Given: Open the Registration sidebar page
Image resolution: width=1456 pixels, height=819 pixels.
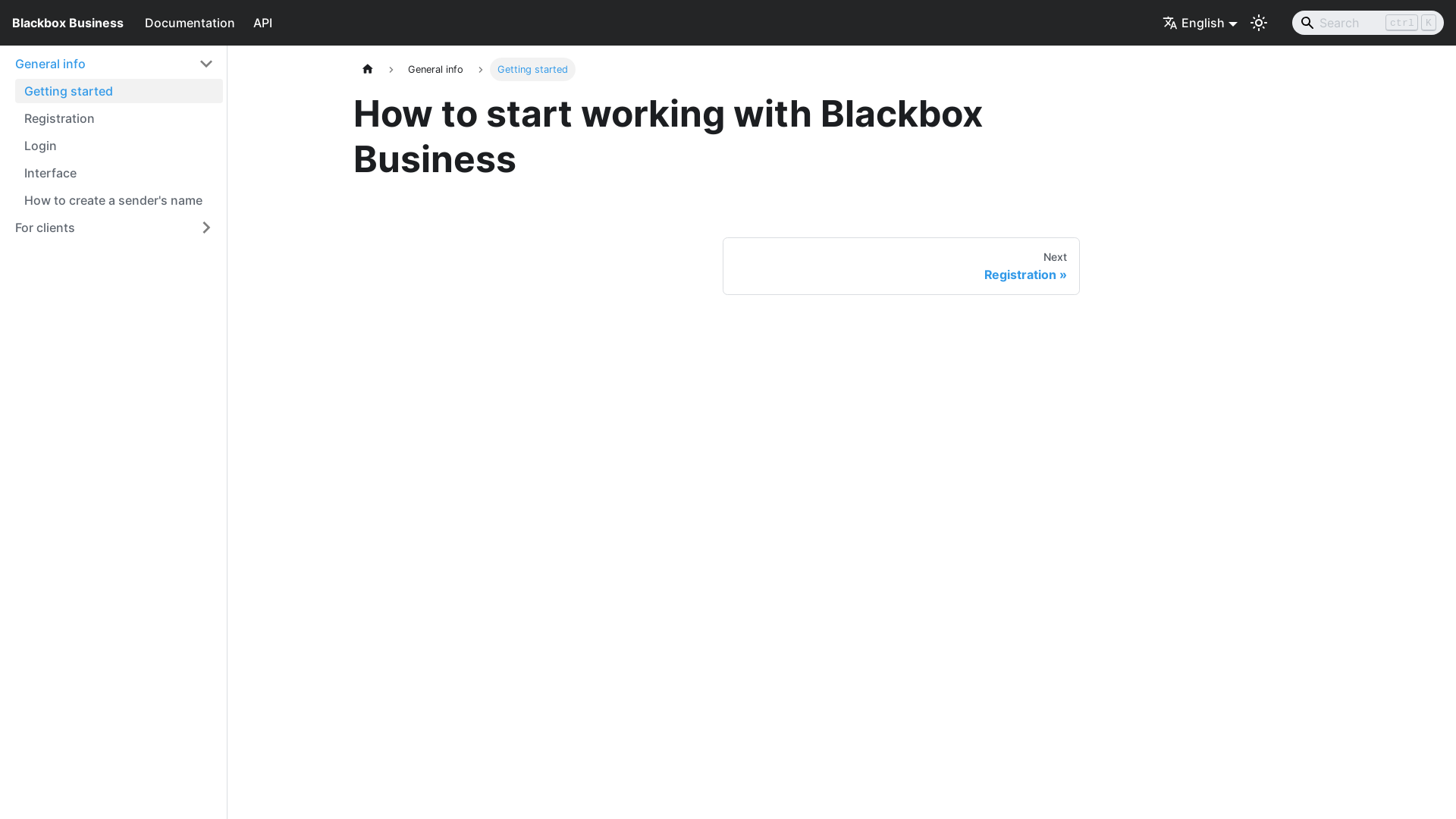Looking at the screenshot, I should coord(119,118).
